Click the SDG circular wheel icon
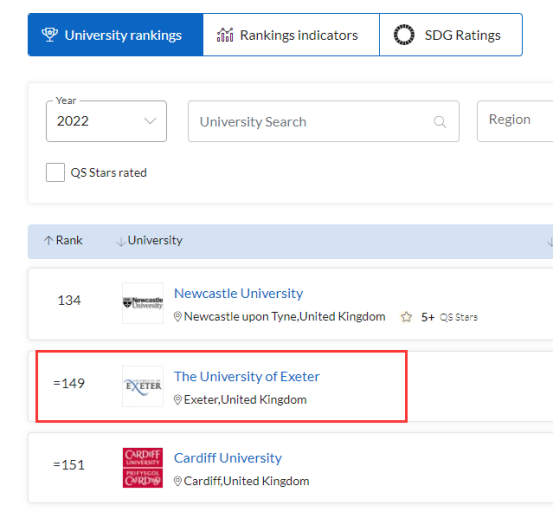Viewport: 554px width, 512px height. point(404,35)
